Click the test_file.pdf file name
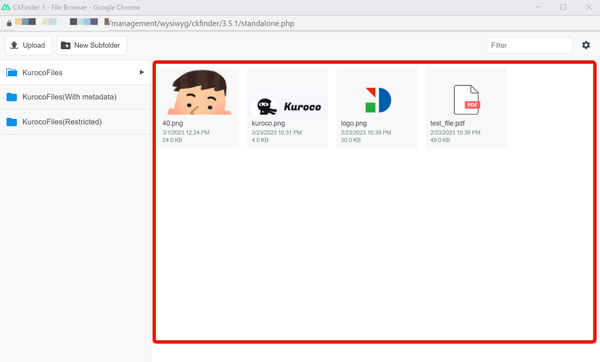 click(447, 123)
